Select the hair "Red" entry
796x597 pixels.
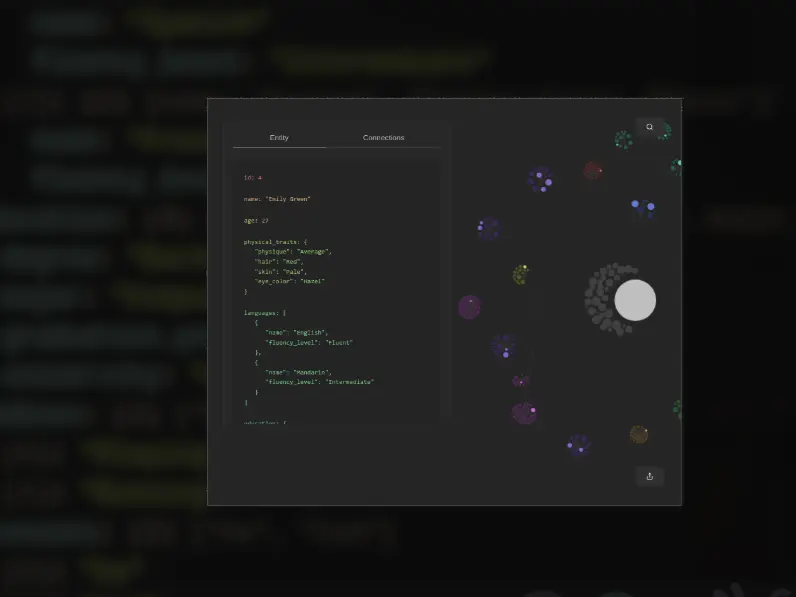pos(293,261)
